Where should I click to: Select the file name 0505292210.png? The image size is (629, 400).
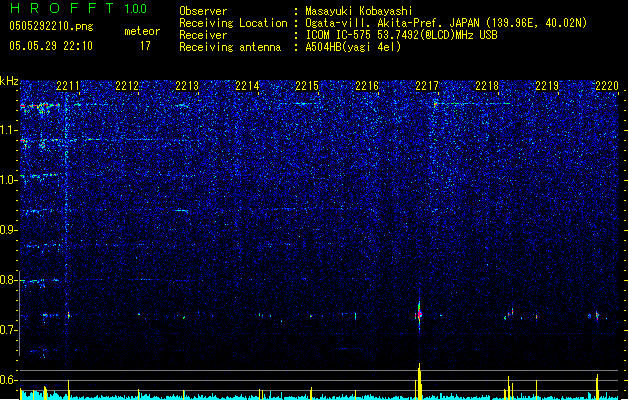51,26
